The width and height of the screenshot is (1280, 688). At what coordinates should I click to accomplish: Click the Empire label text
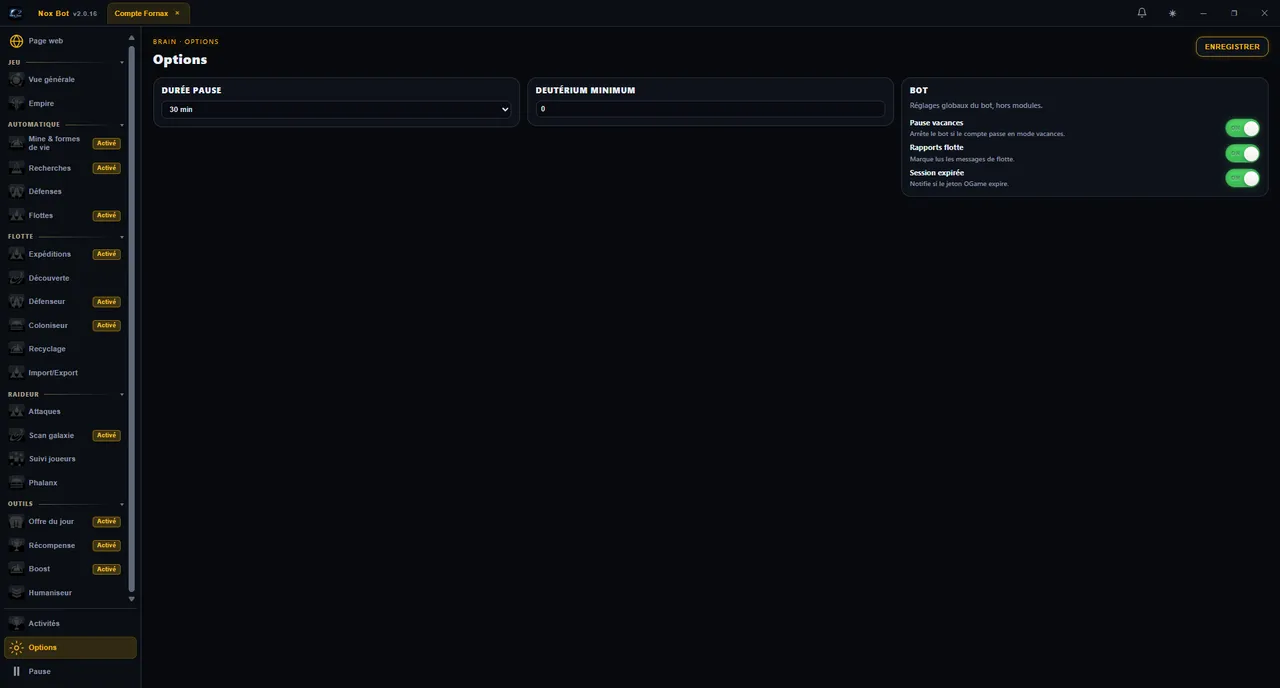click(x=42, y=103)
